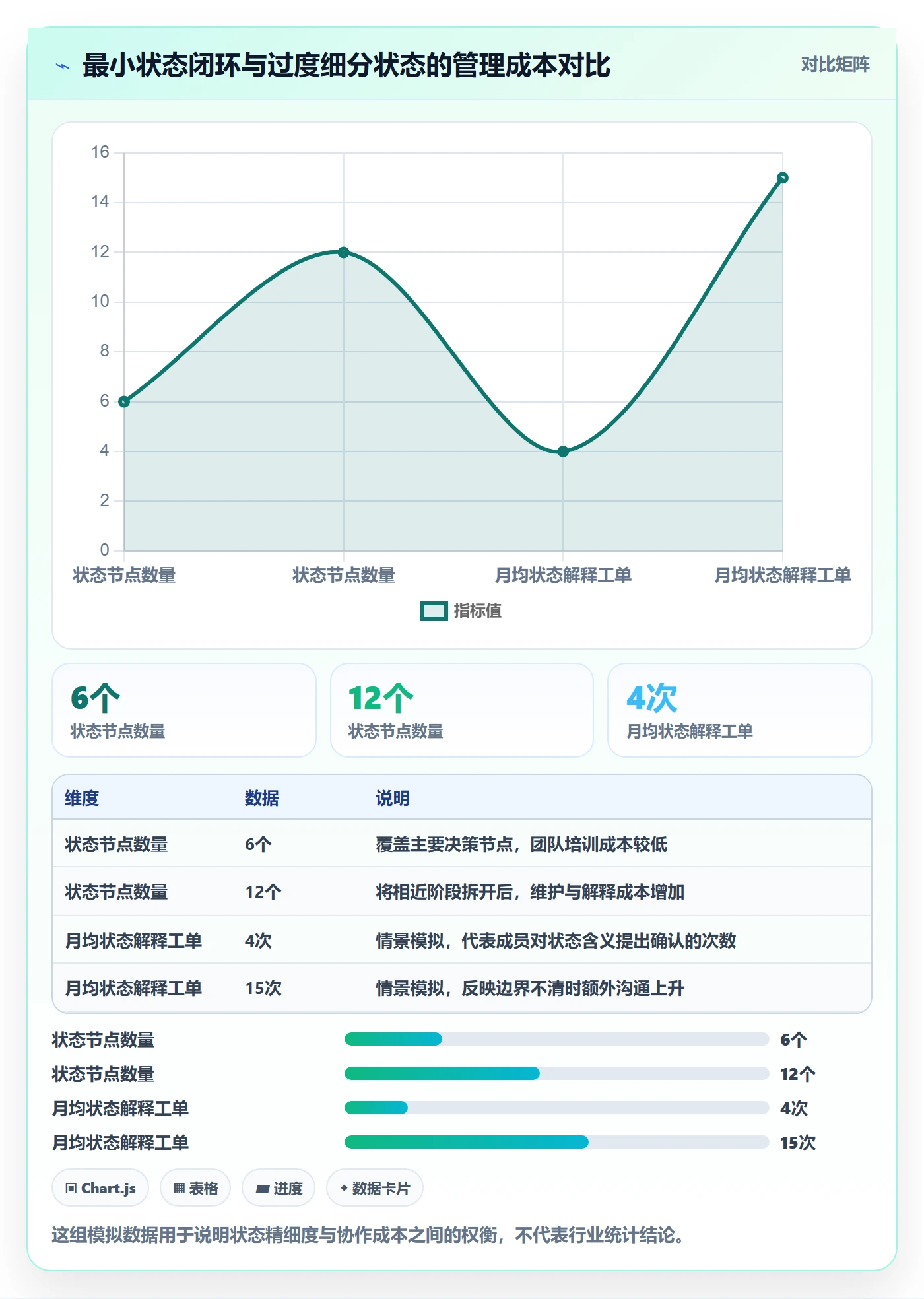Open the 12个 状态节点数量 data card
The width and height of the screenshot is (924, 1299).
(x=462, y=710)
